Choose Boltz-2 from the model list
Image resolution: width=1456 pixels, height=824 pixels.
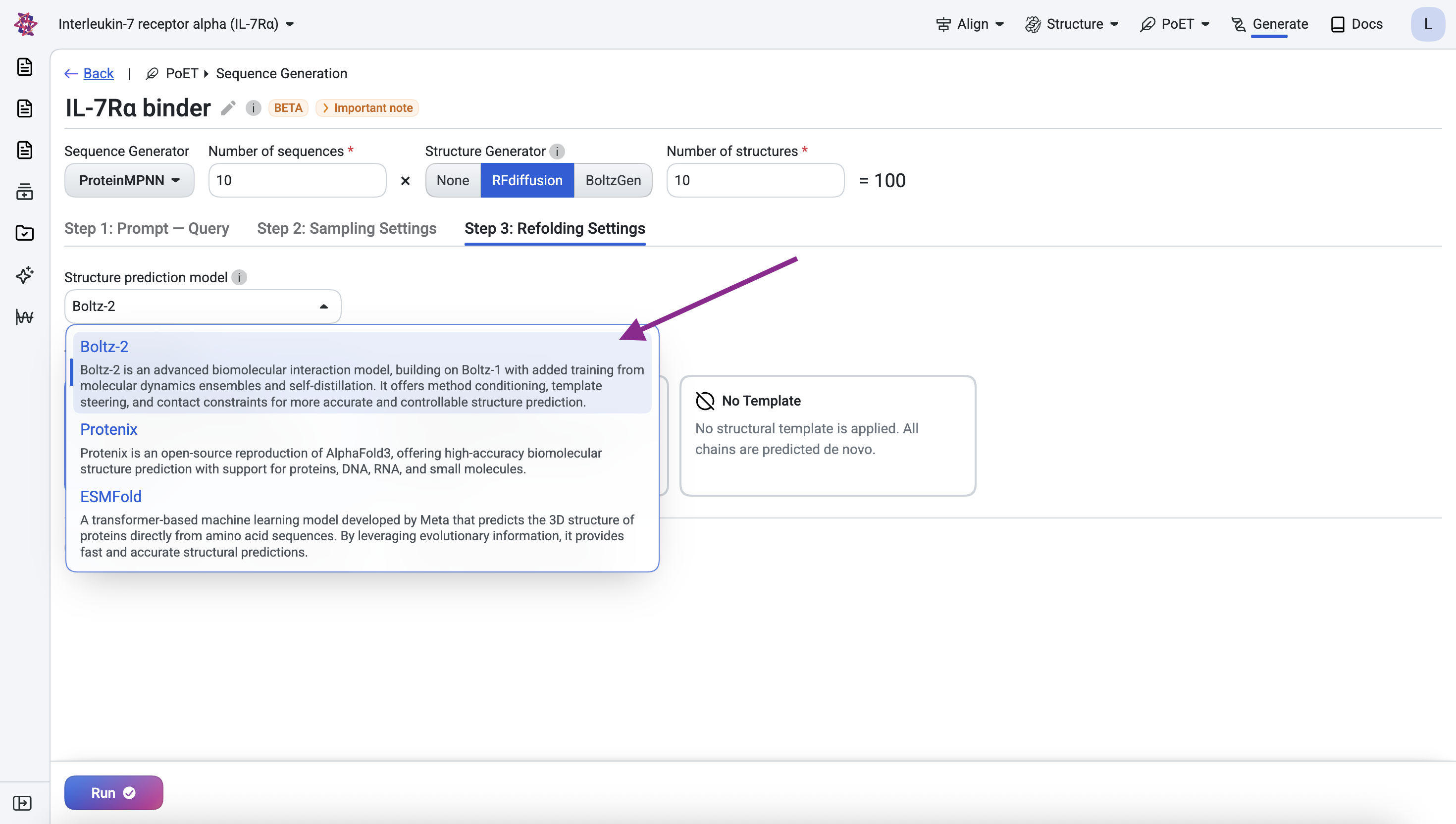[x=362, y=373]
